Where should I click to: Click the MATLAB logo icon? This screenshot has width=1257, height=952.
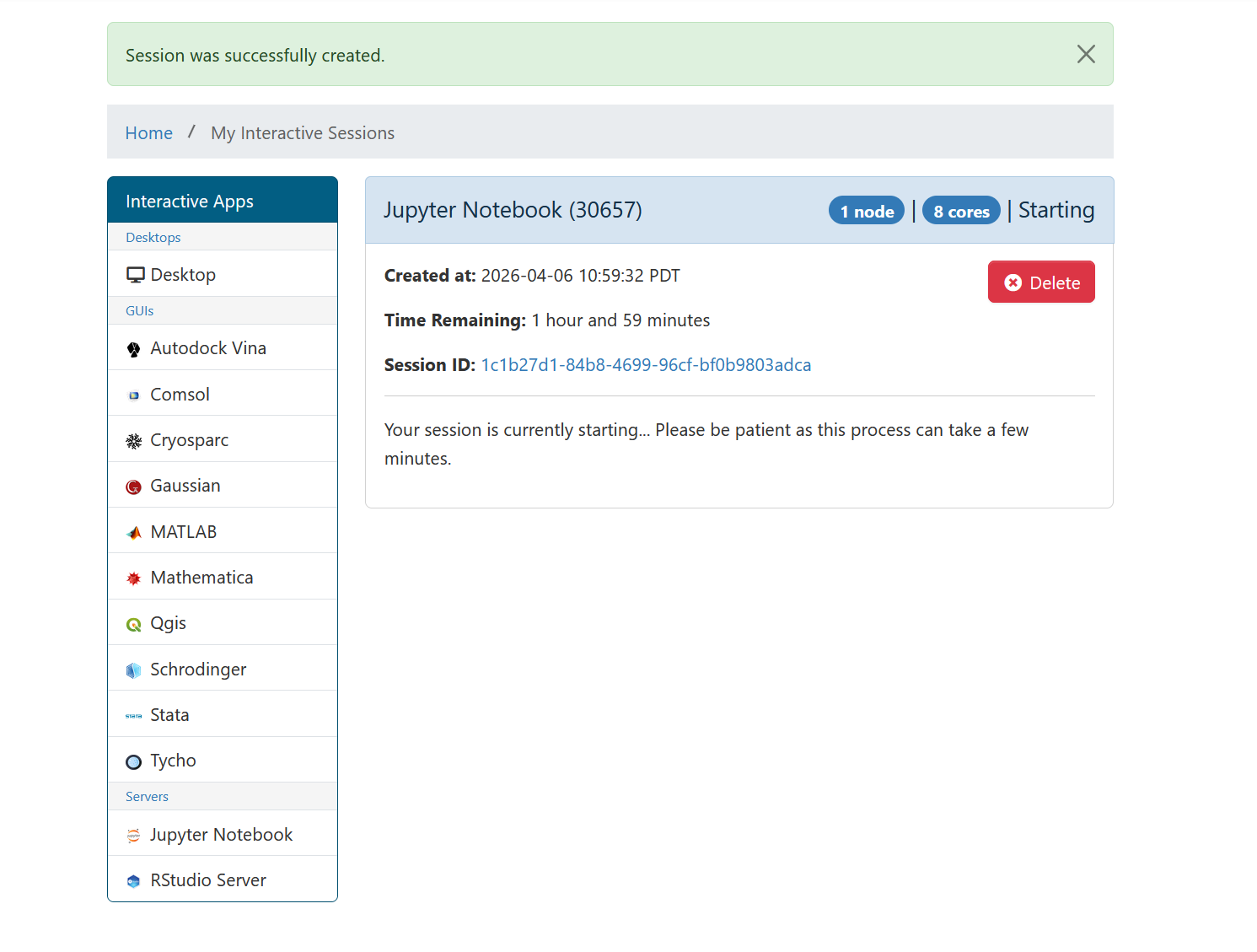tap(133, 533)
